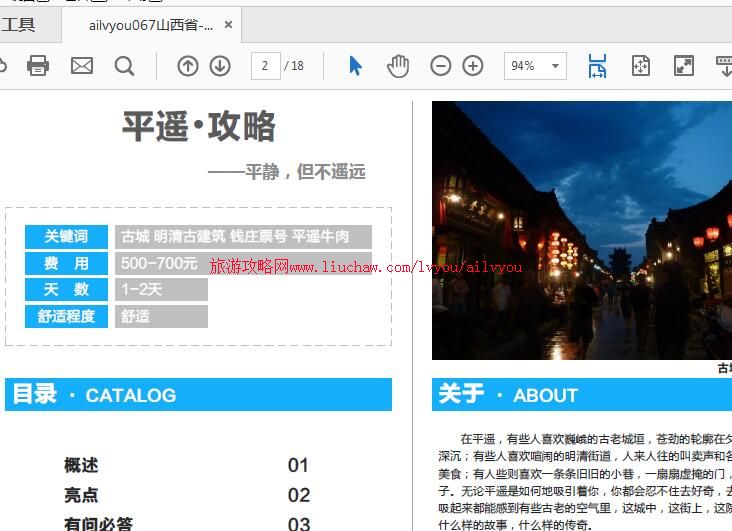
Task: Zoom out with the minus button
Action: (x=441, y=66)
